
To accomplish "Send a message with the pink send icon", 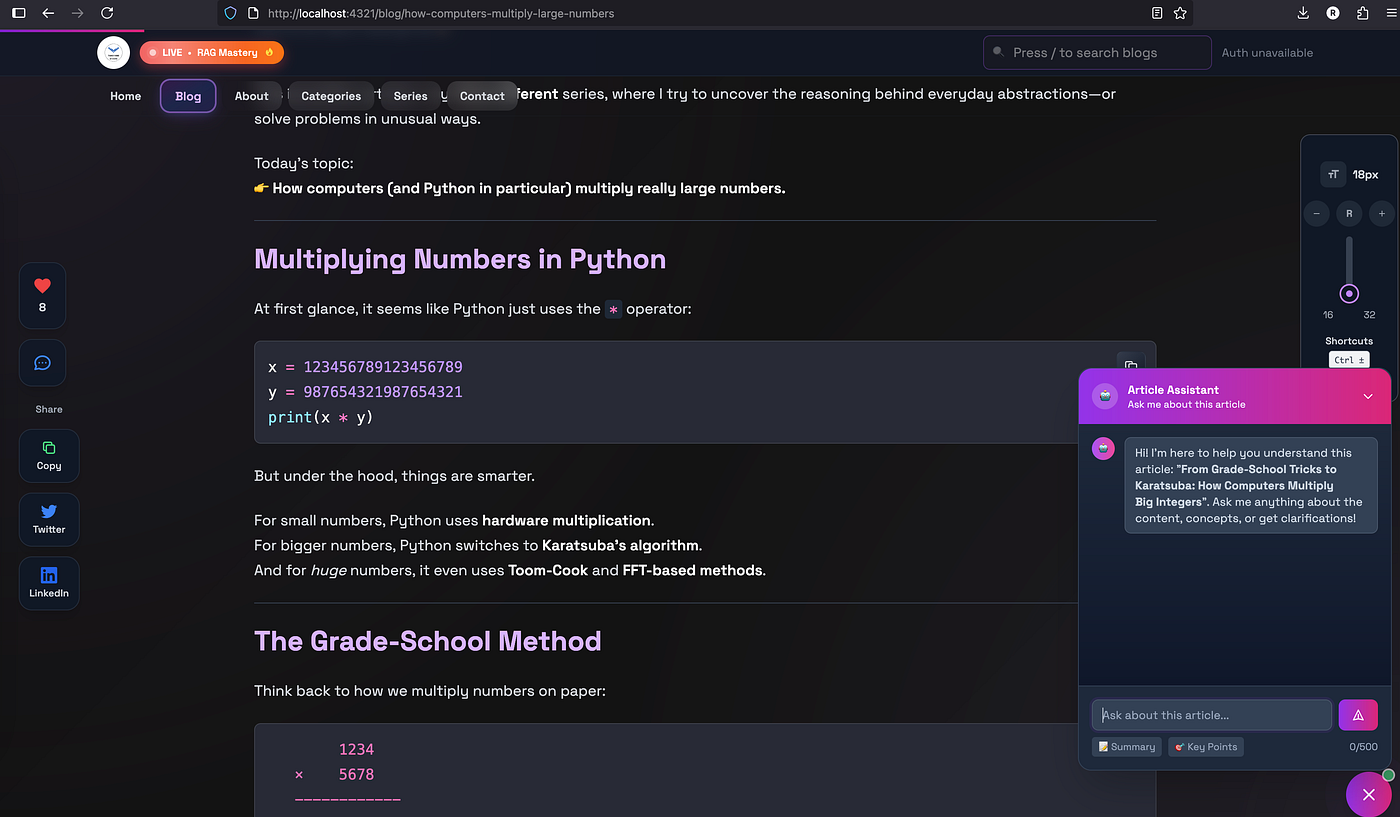I will coord(1357,714).
